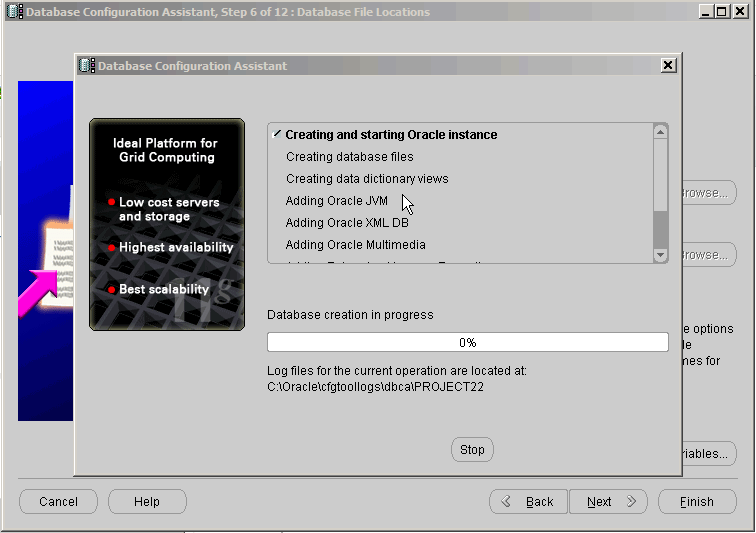Select 'Adding Oracle Multimedia' step
756x533 pixels.
(355, 245)
